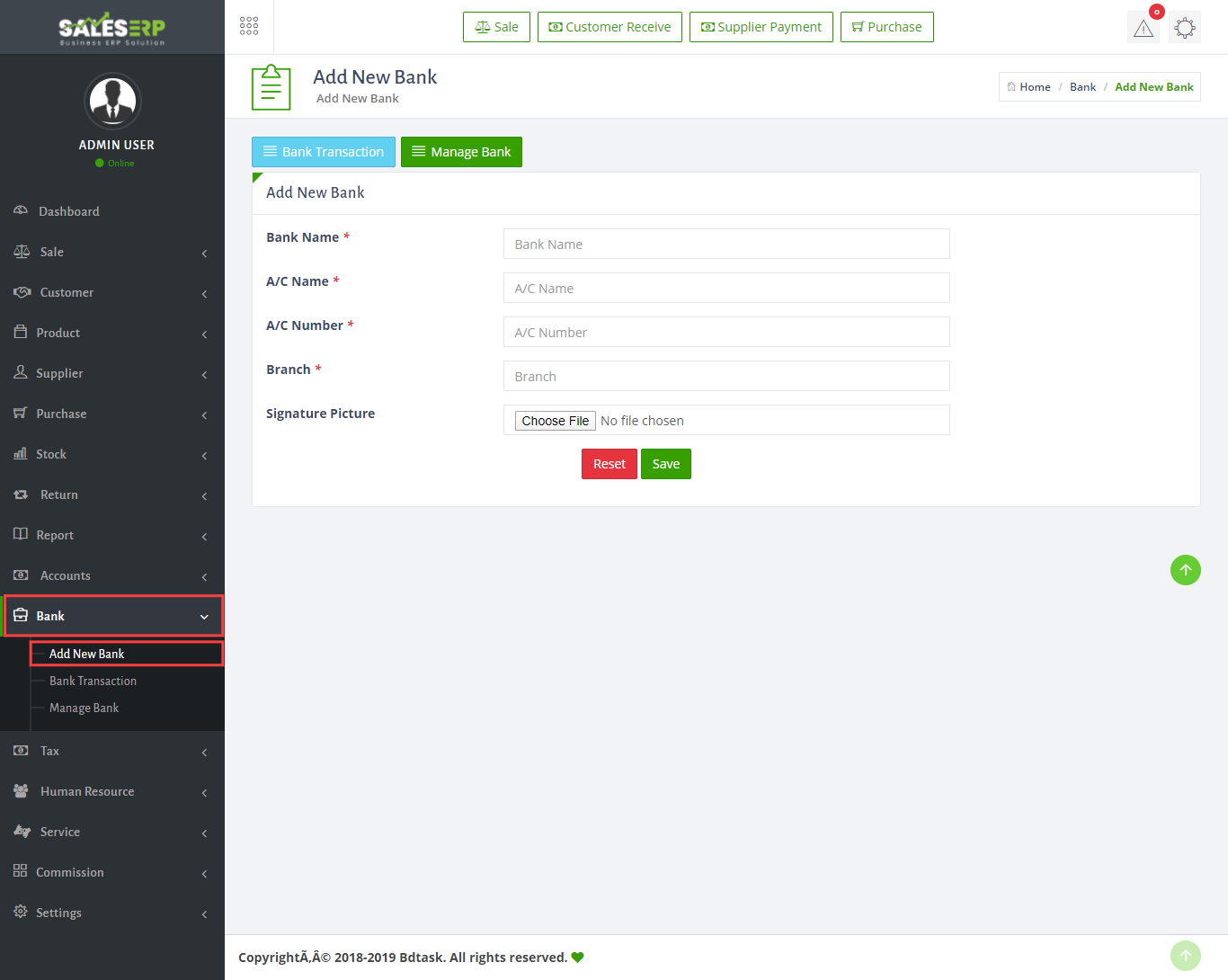The width and height of the screenshot is (1228, 980).
Task: Click the blue Bank Transaction button
Action: pyautogui.click(x=324, y=152)
